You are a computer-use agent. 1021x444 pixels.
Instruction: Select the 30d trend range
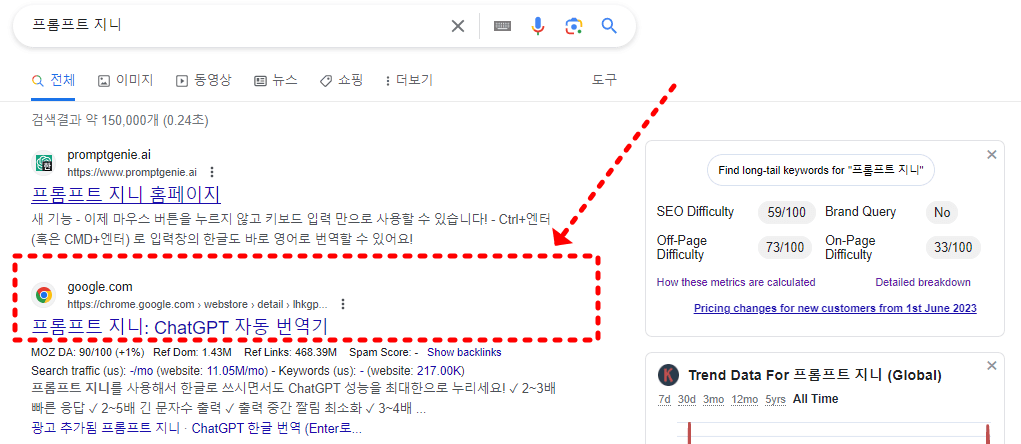tap(687, 399)
